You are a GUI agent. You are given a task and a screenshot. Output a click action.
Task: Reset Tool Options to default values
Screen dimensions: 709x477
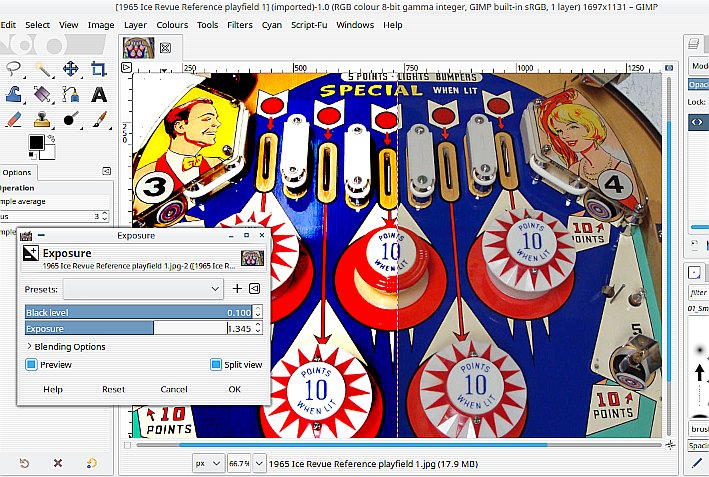pos(91,463)
